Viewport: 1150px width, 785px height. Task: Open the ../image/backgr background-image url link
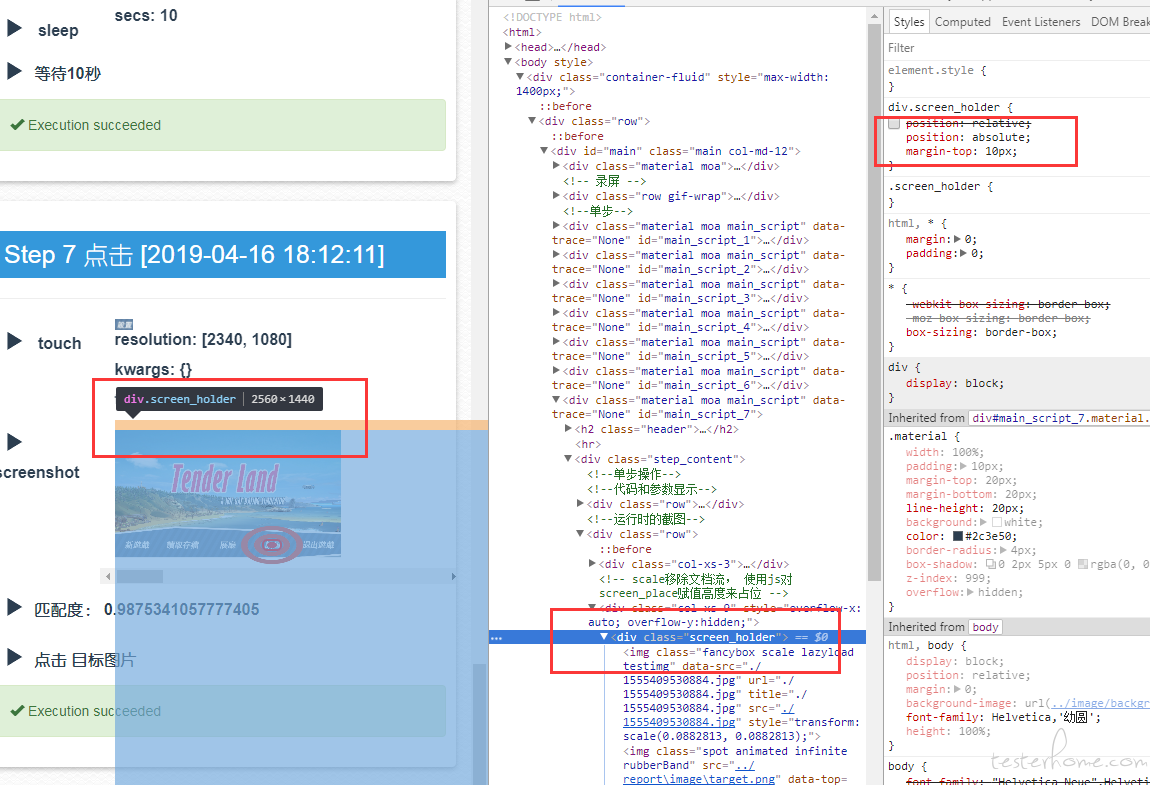coord(1099,703)
